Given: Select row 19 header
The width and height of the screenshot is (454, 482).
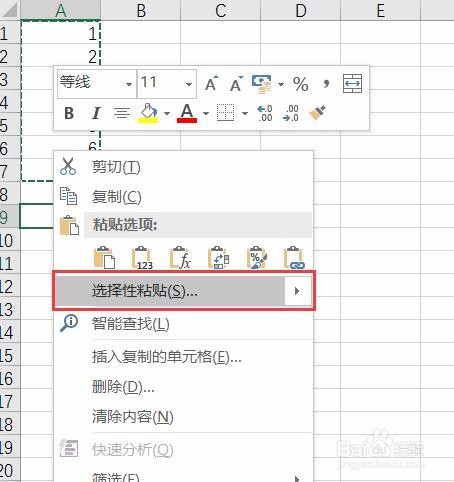Looking at the screenshot, I should 10,447.
